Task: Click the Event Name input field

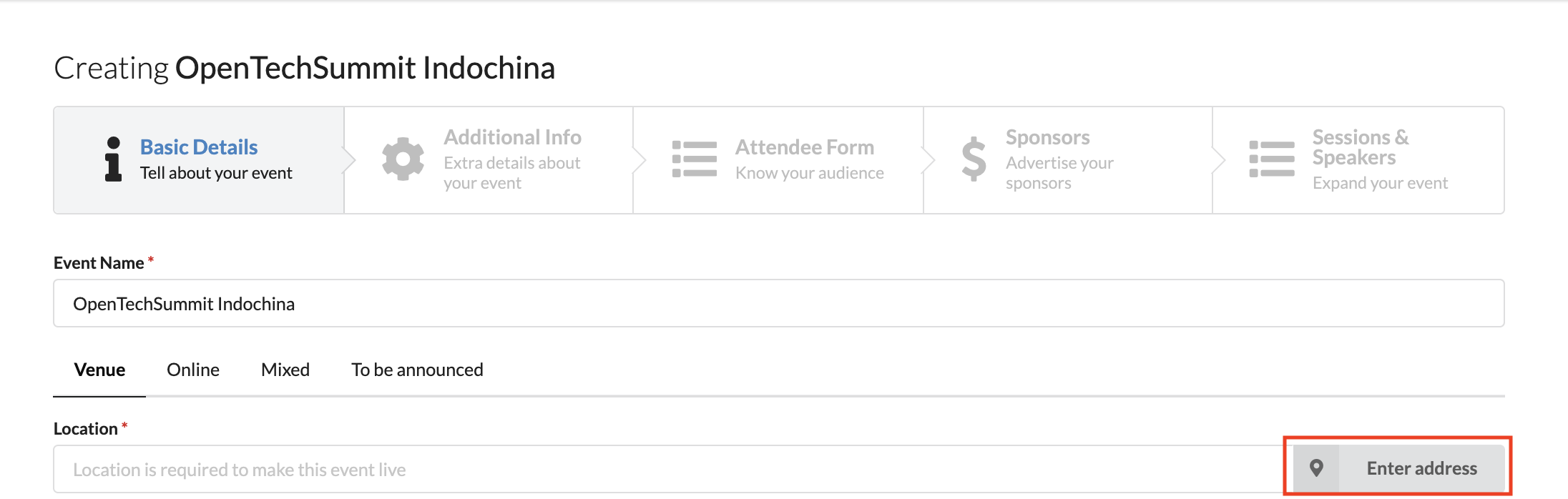Action: click(x=778, y=303)
